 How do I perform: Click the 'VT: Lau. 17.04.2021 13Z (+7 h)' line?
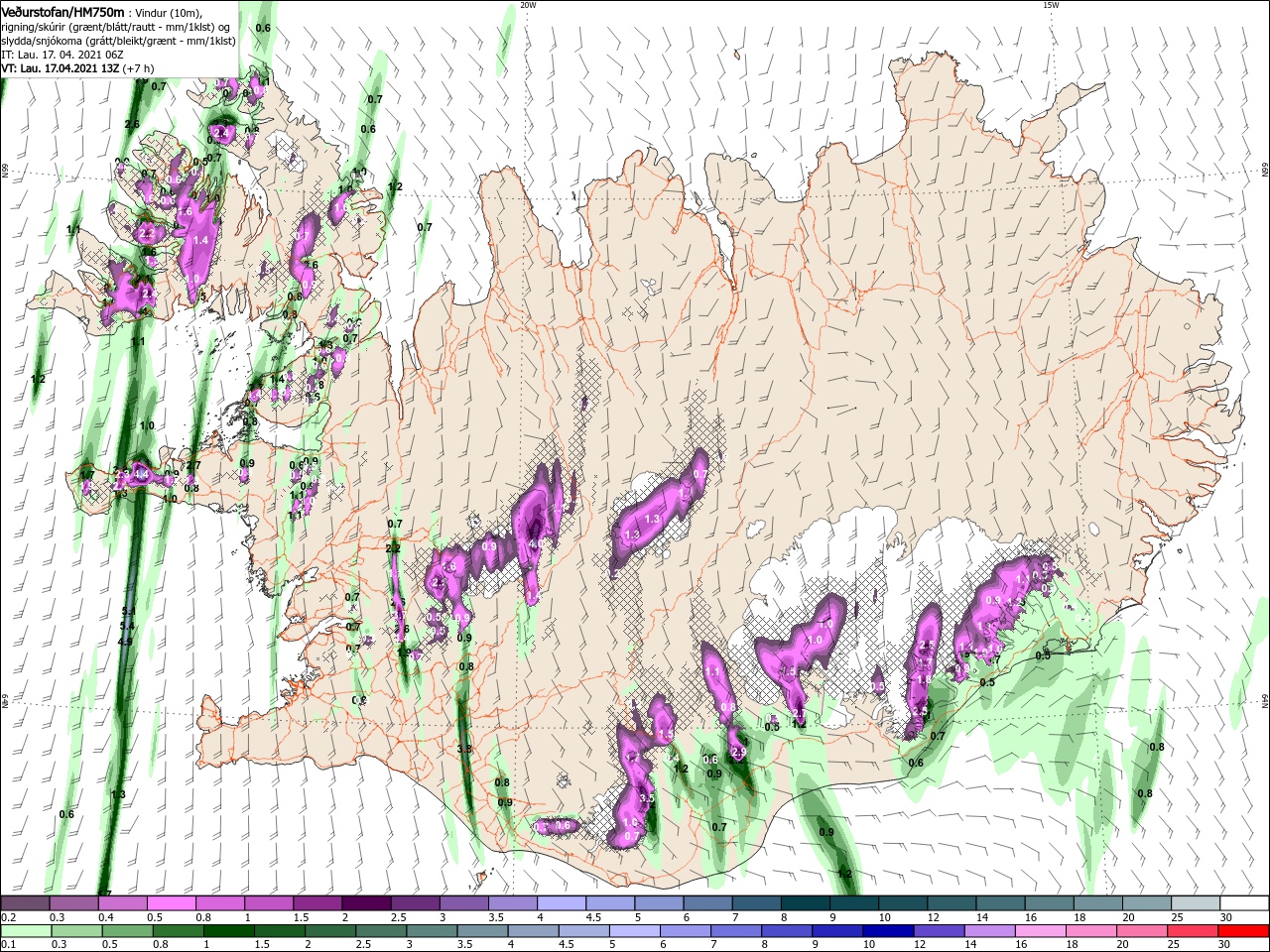tap(77, 68)
